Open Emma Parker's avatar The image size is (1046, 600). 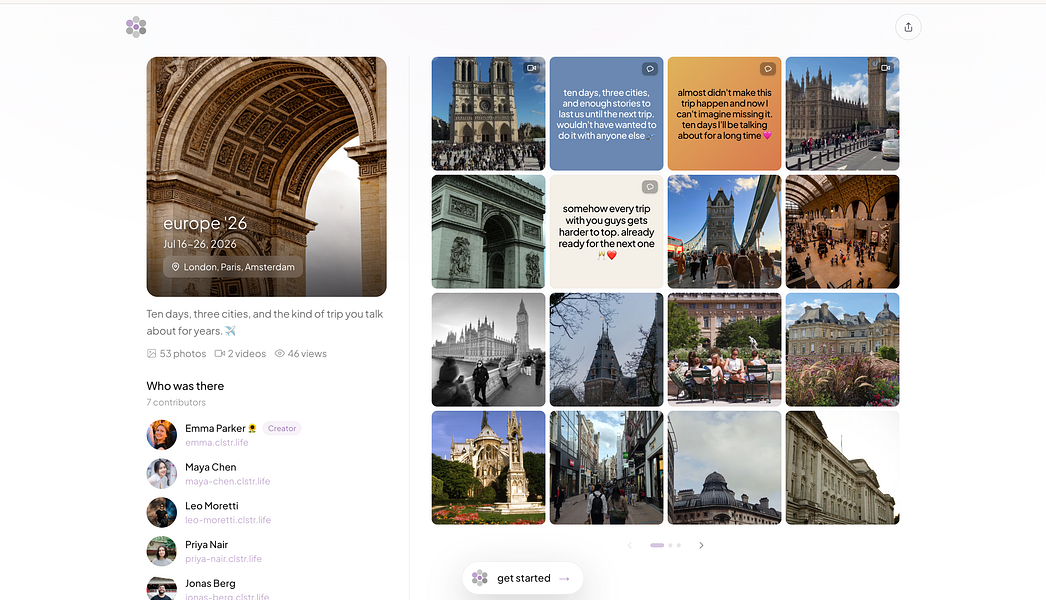pyautogui.click(x=161, y=435)
